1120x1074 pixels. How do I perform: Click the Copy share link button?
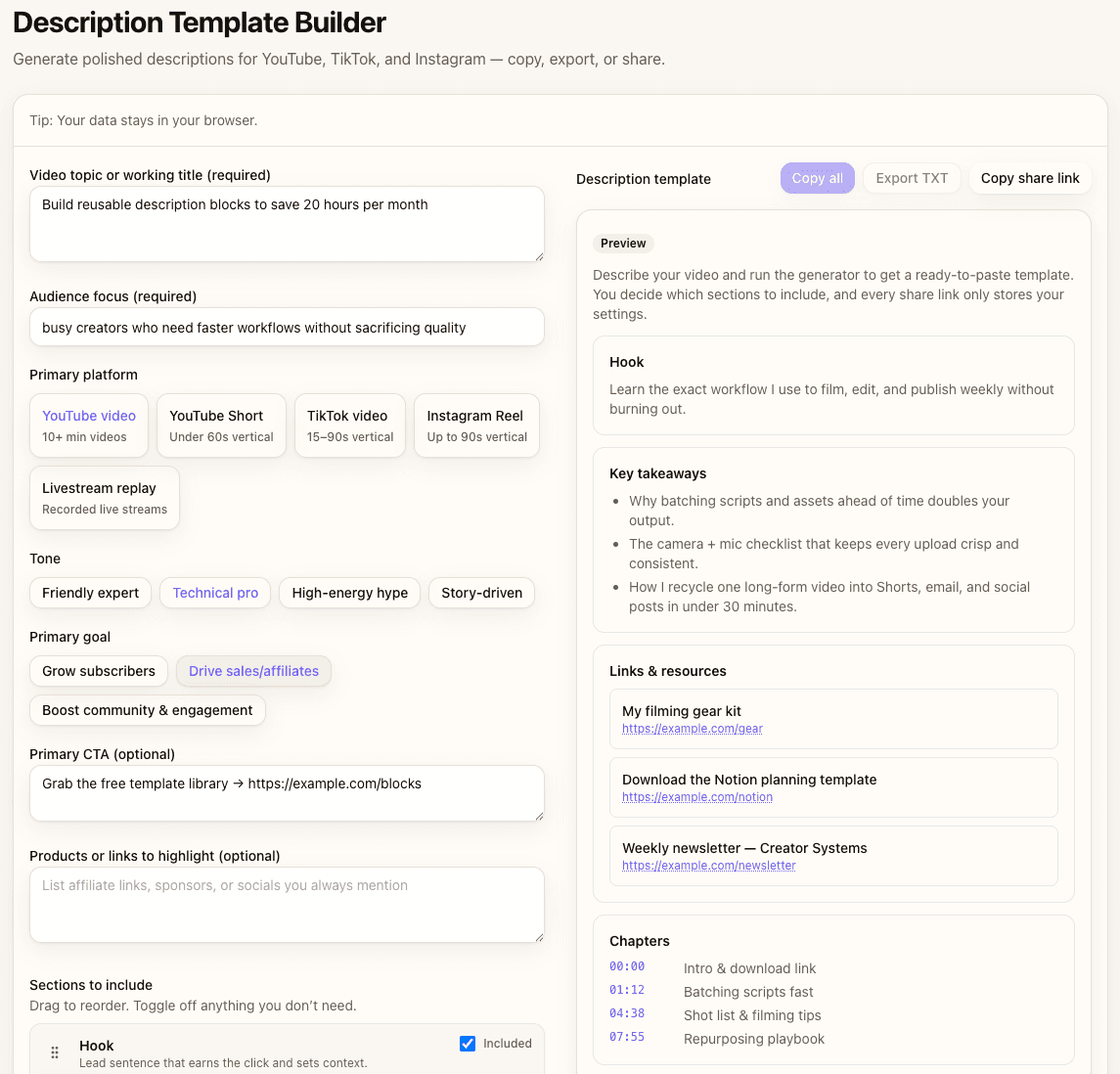1030,178
